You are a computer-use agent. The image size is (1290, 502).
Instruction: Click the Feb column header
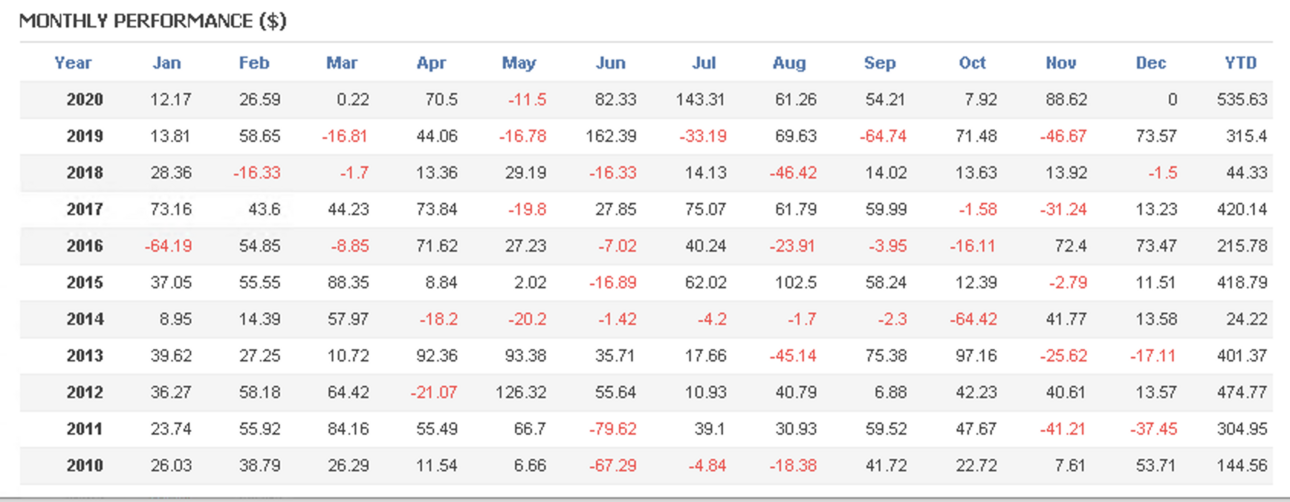point(254,63)
